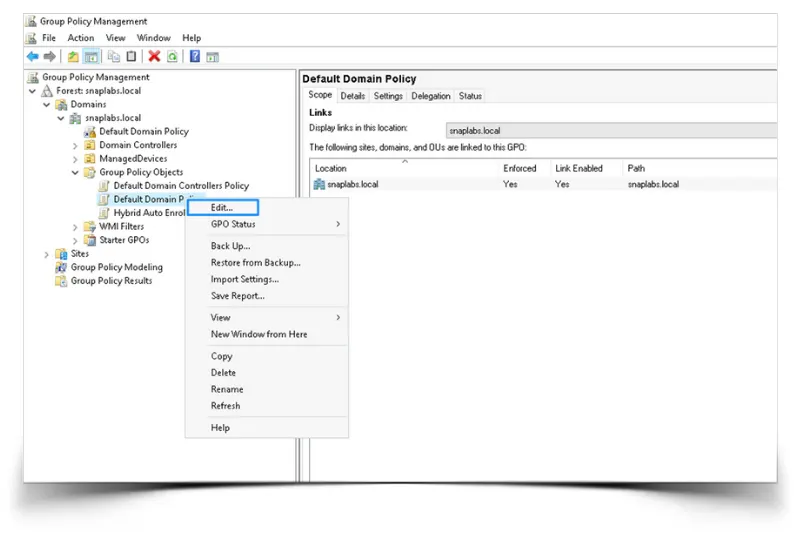Choose New Window from Here
800x533 pixels.
click(267, 334)
